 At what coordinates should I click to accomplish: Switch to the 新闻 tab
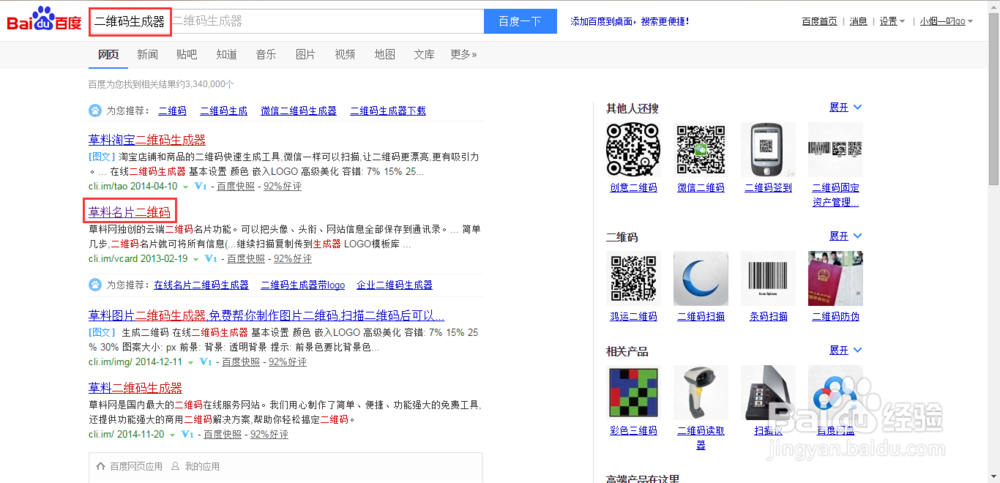[147, 54]
